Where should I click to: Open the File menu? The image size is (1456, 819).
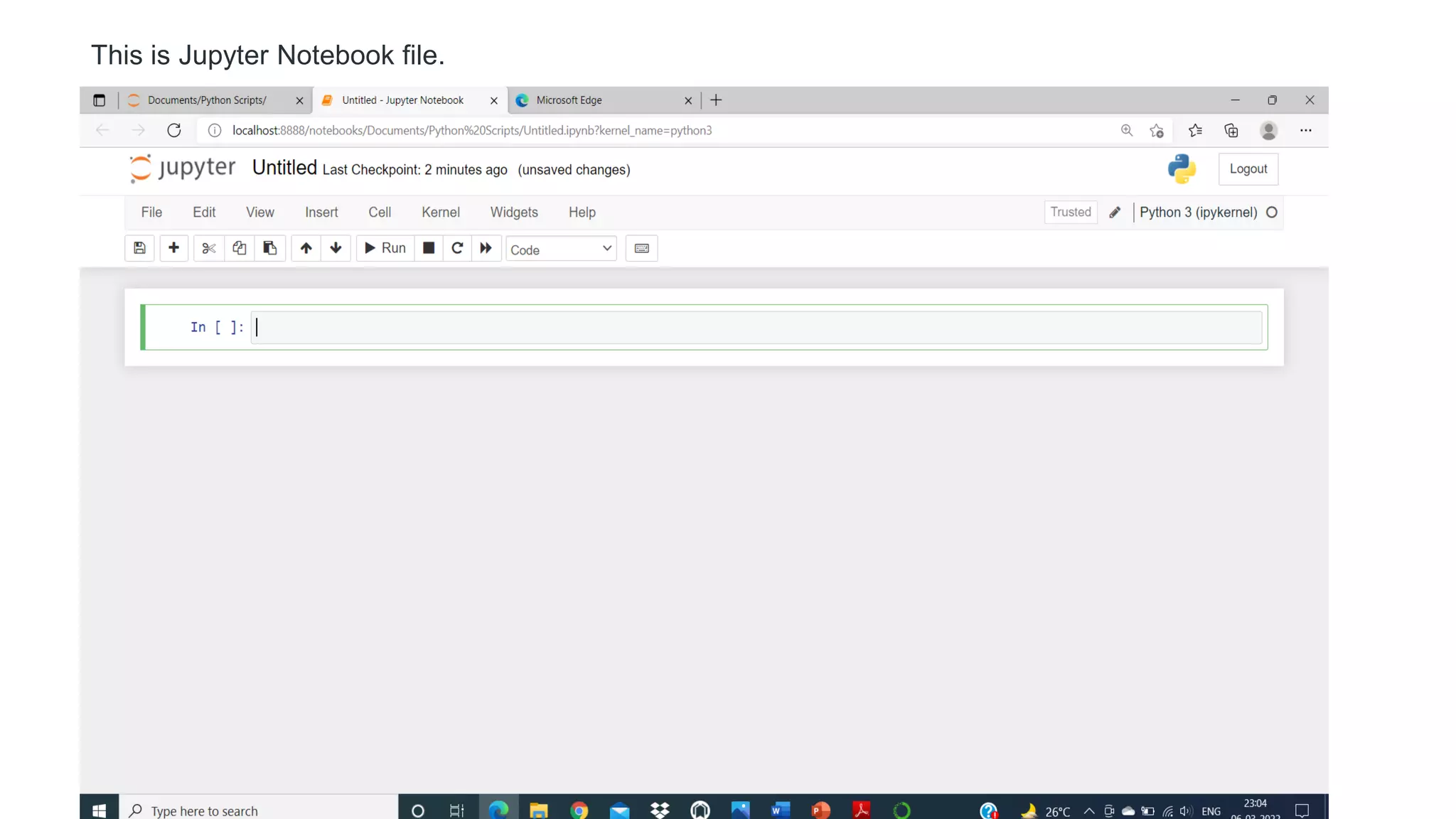coord(151,213)
